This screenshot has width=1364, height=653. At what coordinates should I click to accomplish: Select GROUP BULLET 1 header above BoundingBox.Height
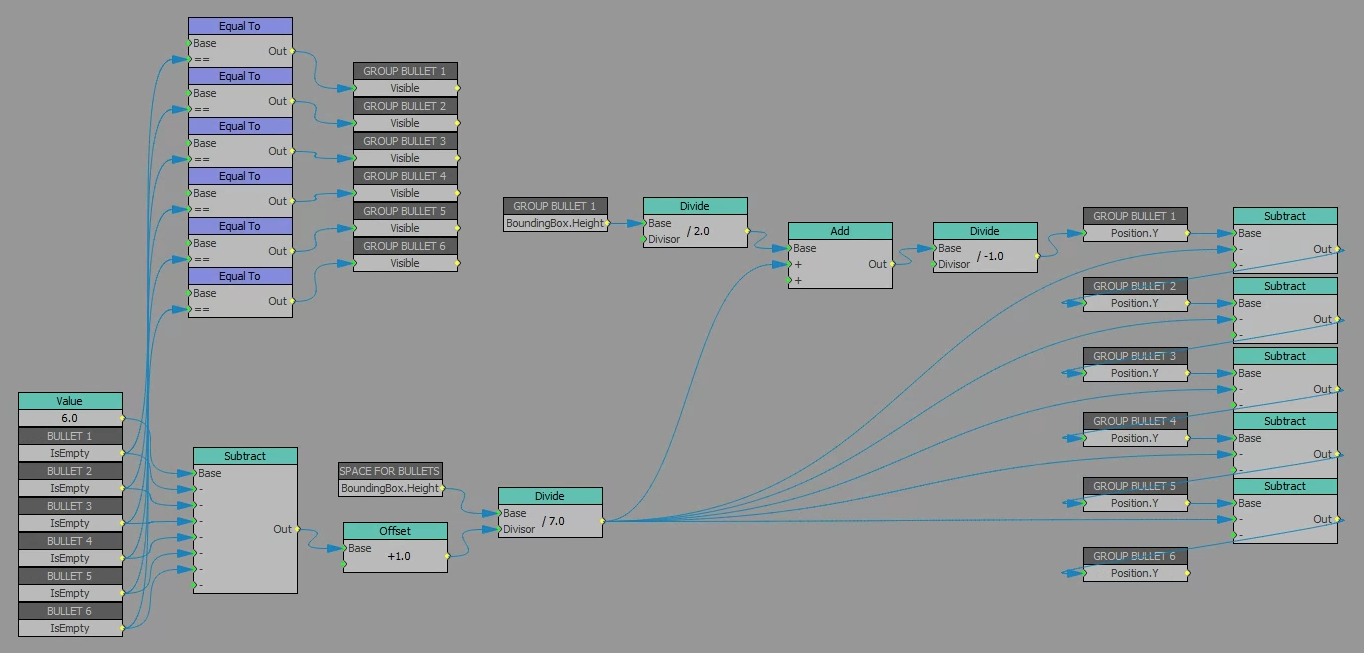click(x=555, y=206)
